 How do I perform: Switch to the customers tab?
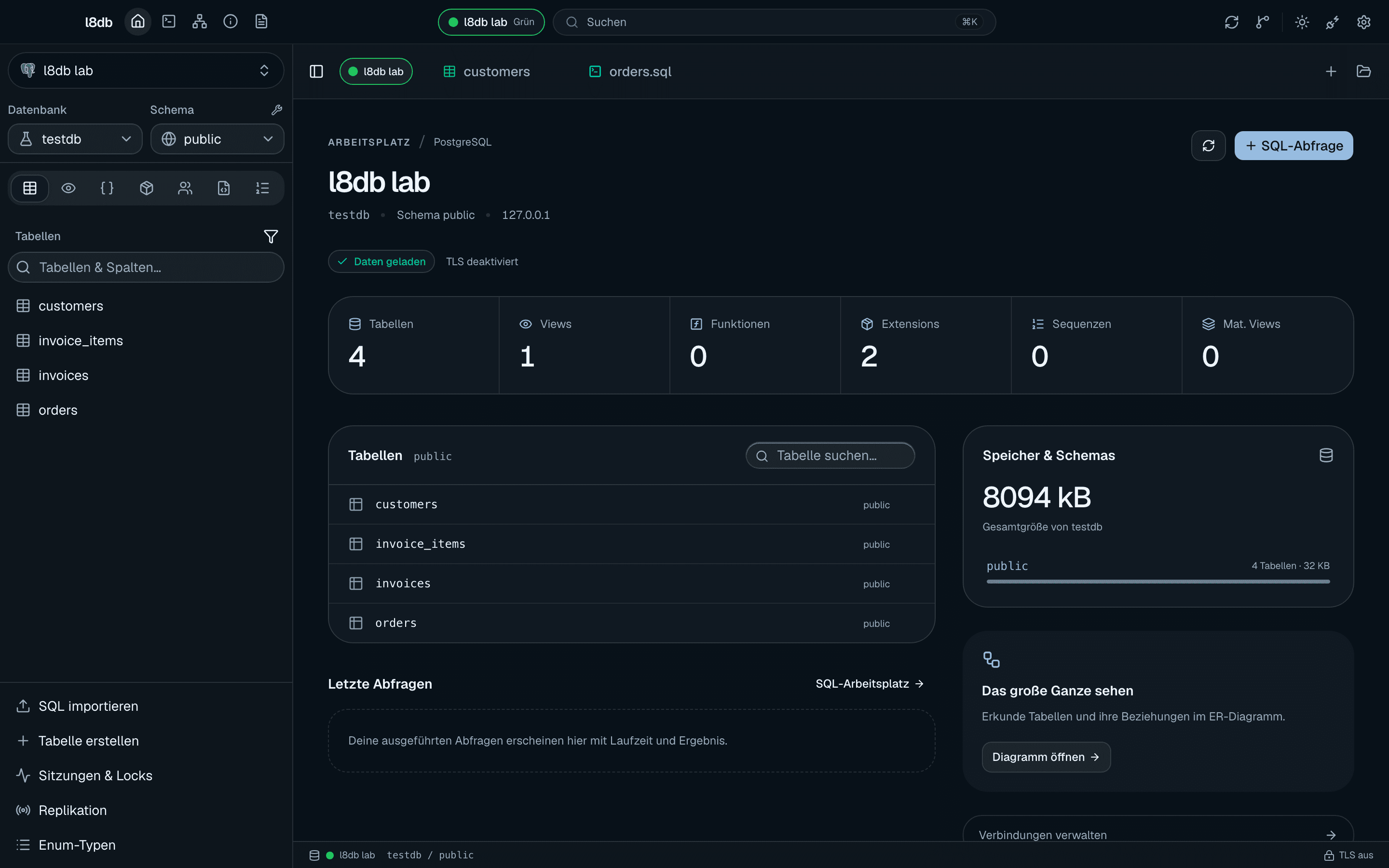click(487, 71)
